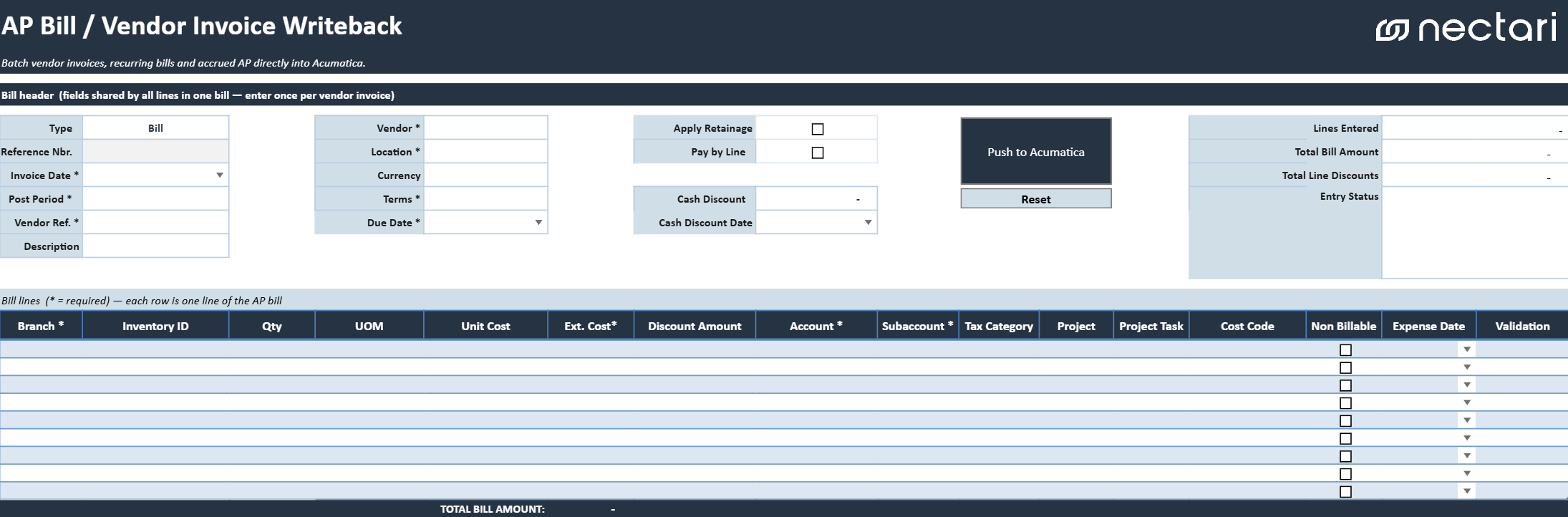This screenshot has height=517, width=1568.
Task: Tick Non Billable checkbox in third bill line
Action: [1345, 385]
